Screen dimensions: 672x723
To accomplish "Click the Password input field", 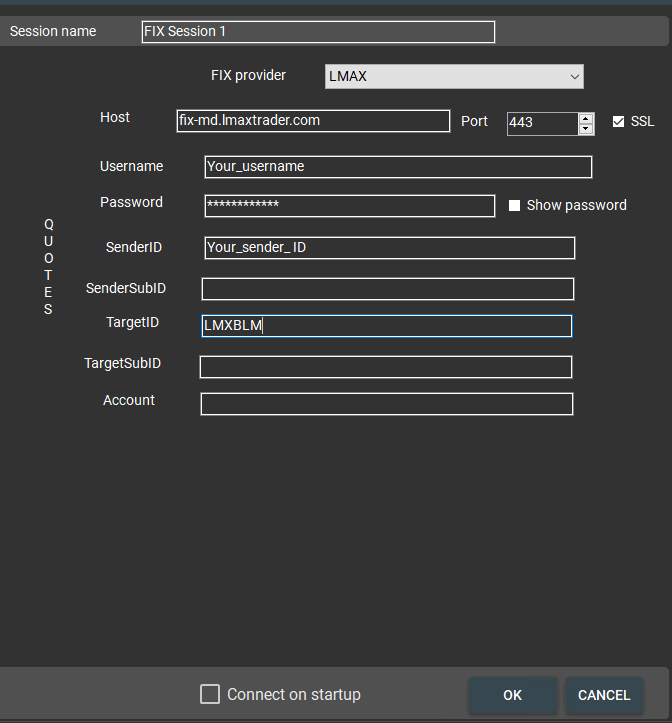I will 349,206.
